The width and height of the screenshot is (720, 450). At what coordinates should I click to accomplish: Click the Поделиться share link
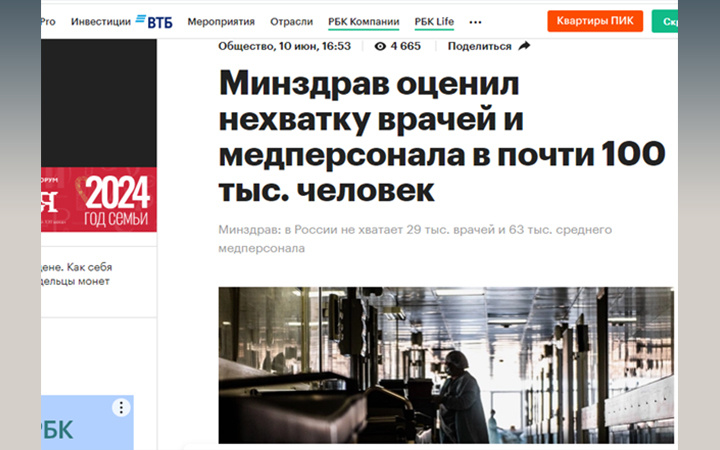click(479, 46)
